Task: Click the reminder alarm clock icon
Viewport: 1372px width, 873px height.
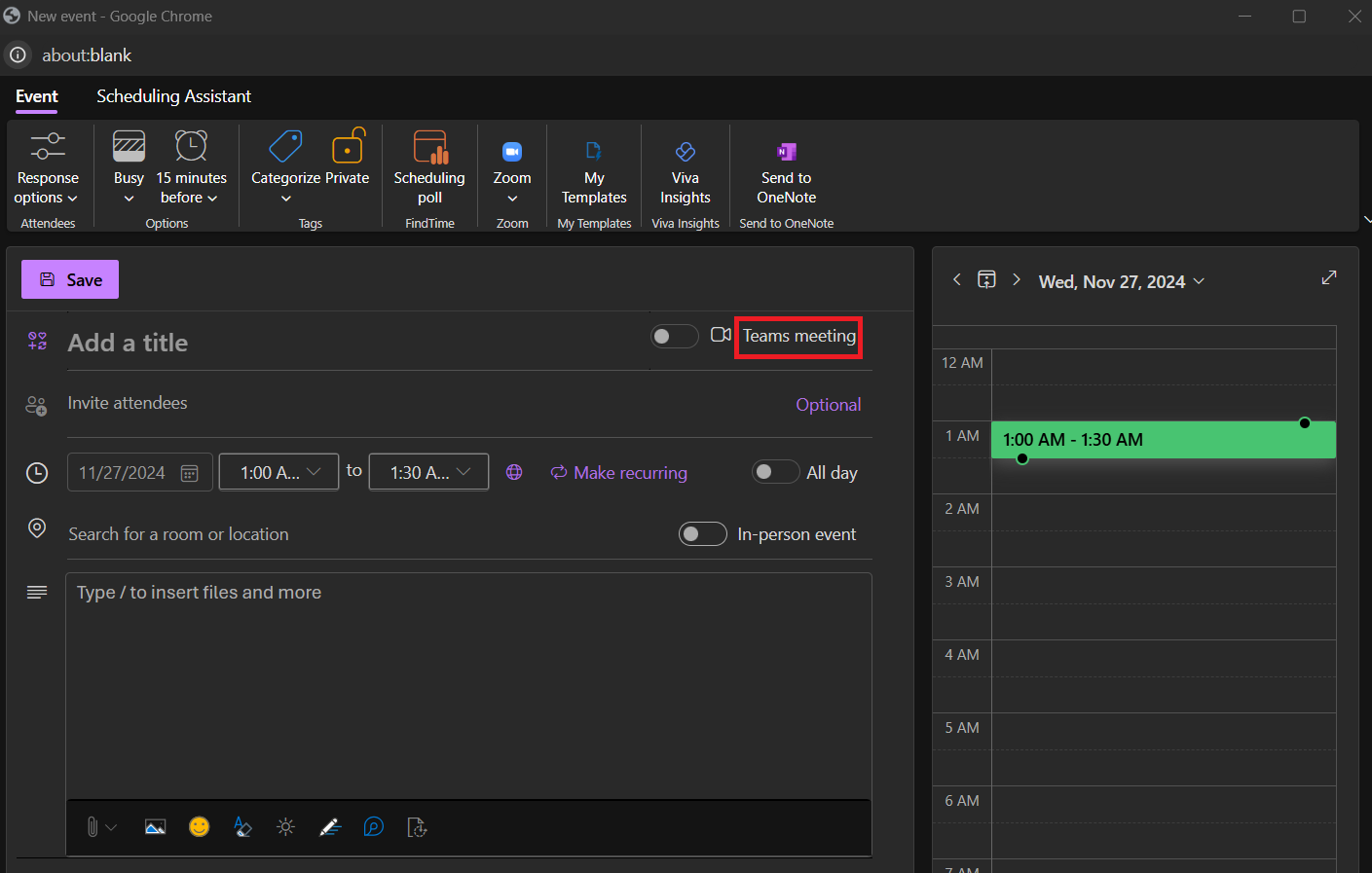Action: coord(191,146)
